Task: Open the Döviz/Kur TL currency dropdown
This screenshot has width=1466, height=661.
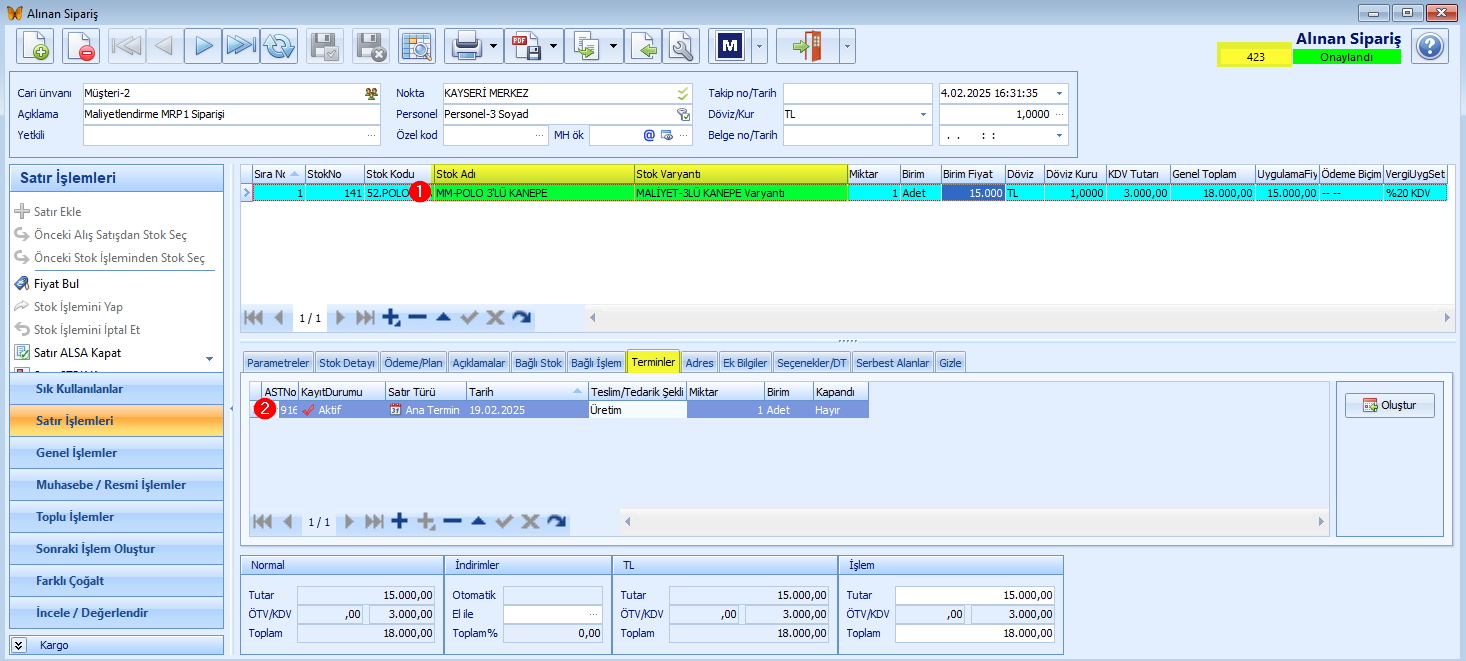Action: click(924, 114)
